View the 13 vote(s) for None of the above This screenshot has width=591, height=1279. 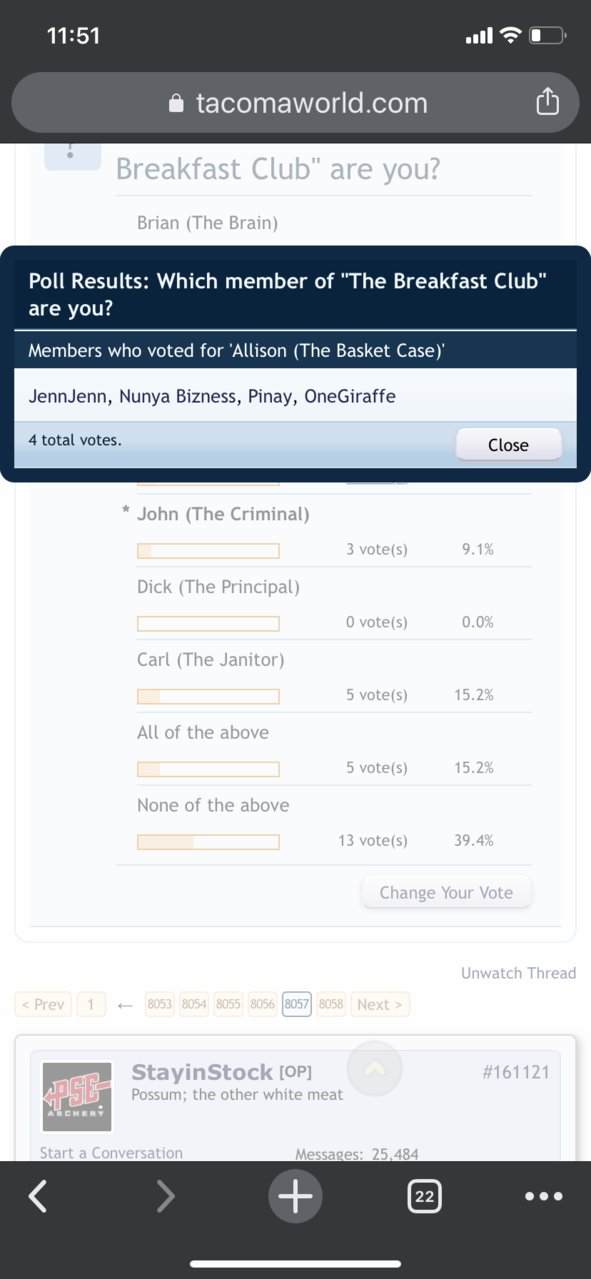372,841
